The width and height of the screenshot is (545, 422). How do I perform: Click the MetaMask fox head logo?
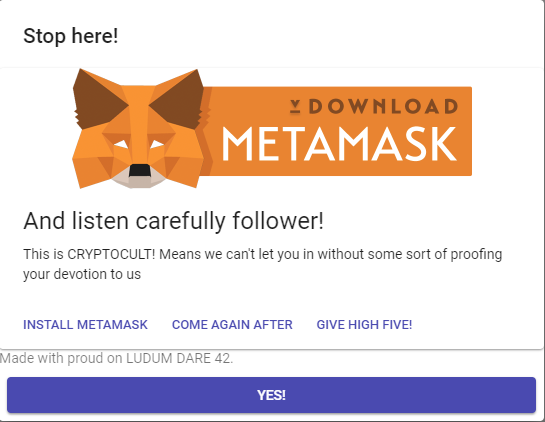(x=139, y=129)
